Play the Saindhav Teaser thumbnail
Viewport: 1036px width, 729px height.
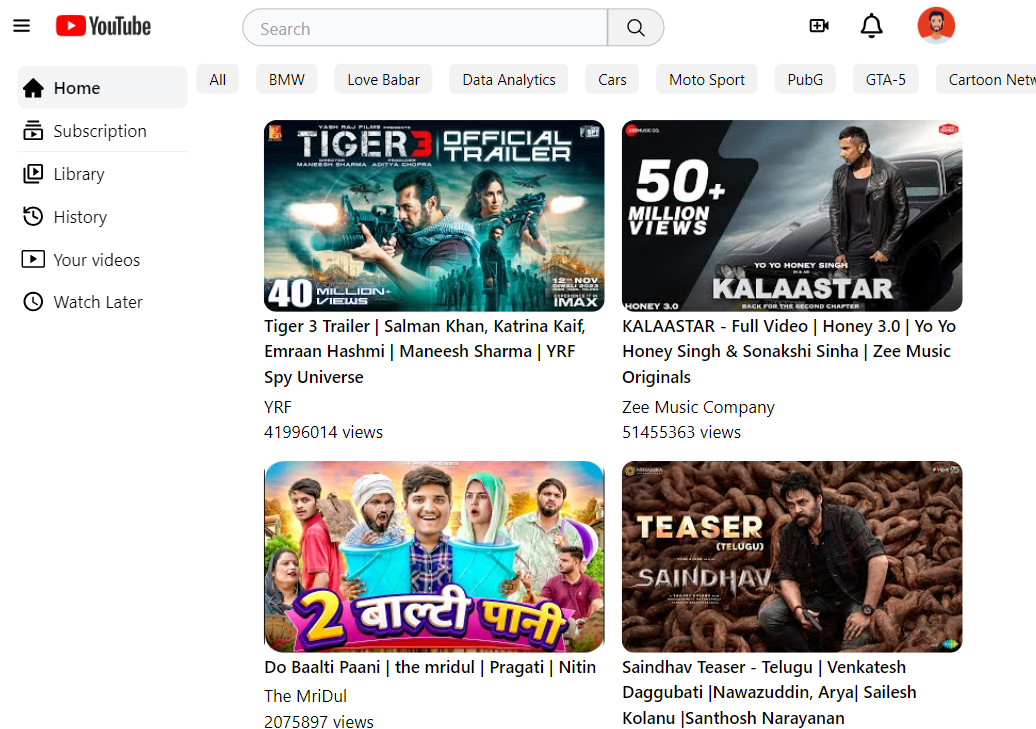pos(792,556)
